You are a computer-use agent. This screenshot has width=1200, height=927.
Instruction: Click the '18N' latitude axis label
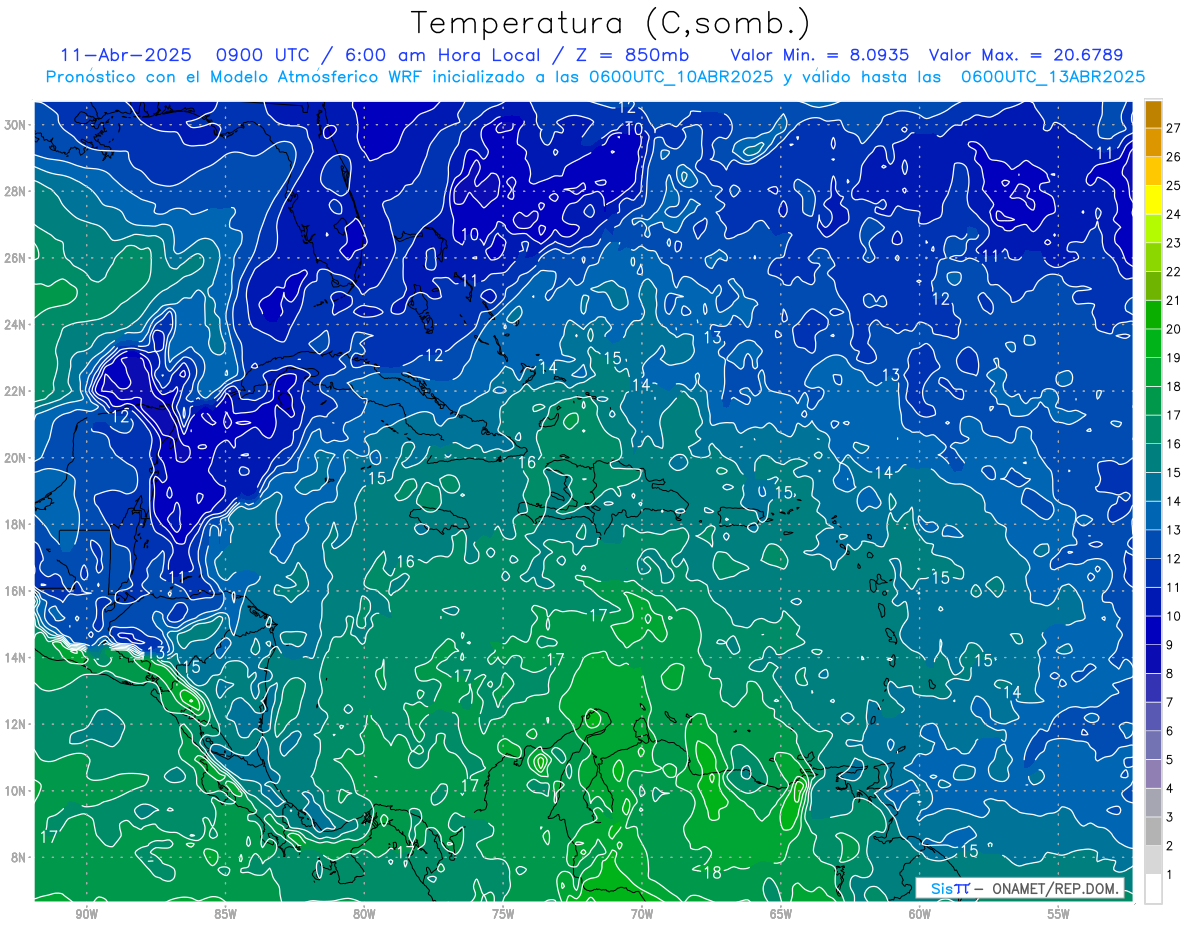click(14, 524)
